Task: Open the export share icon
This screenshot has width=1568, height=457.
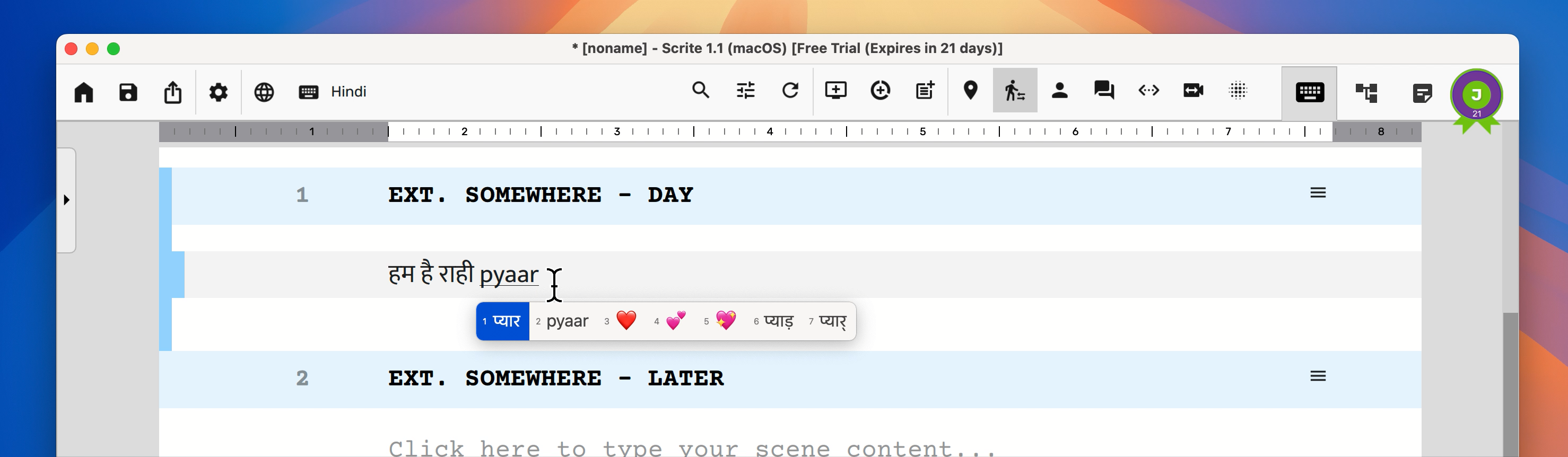Action: 173,92
